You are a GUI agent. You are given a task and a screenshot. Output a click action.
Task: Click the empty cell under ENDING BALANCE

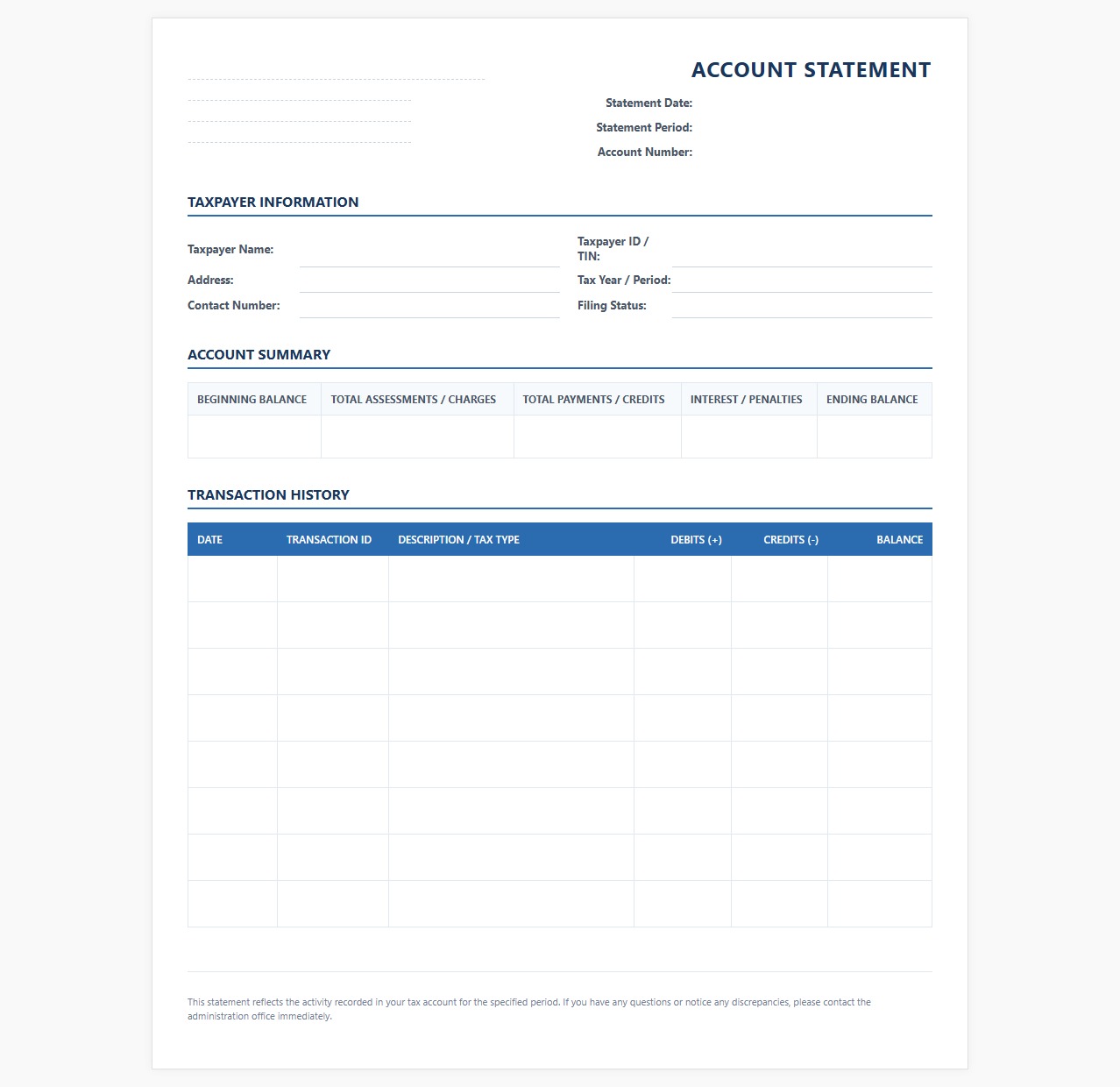[875, 437]
